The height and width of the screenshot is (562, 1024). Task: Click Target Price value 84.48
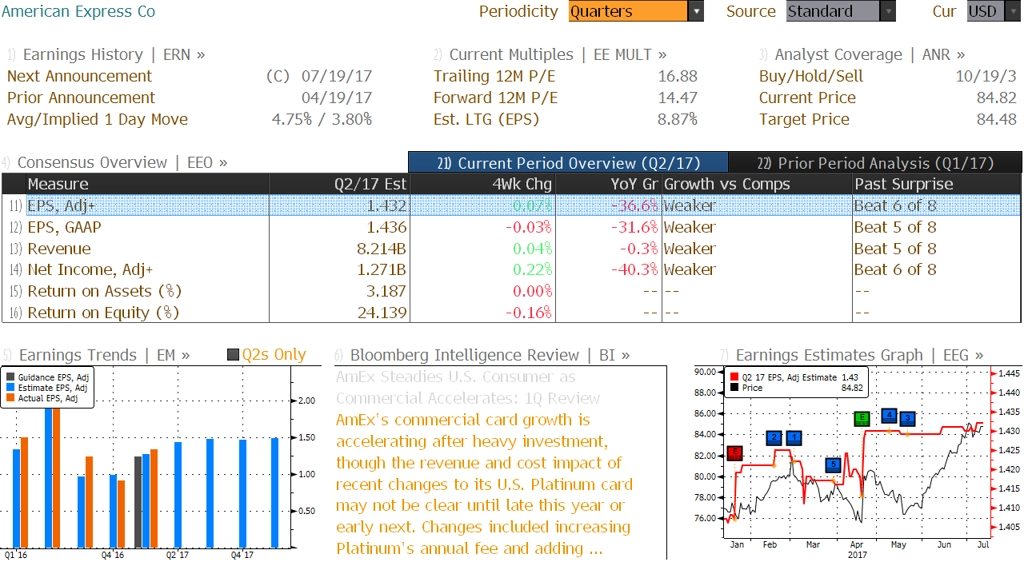click(x=997, y=119)
